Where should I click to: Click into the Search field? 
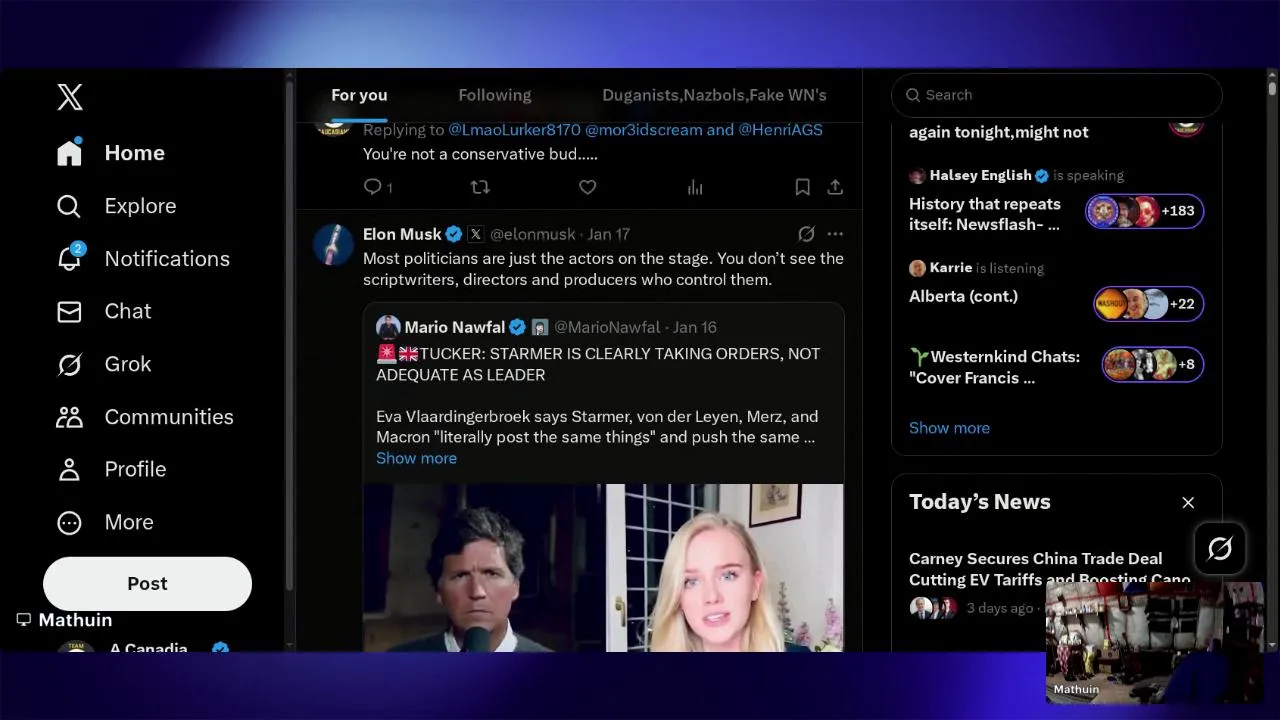click(1056, 95)
